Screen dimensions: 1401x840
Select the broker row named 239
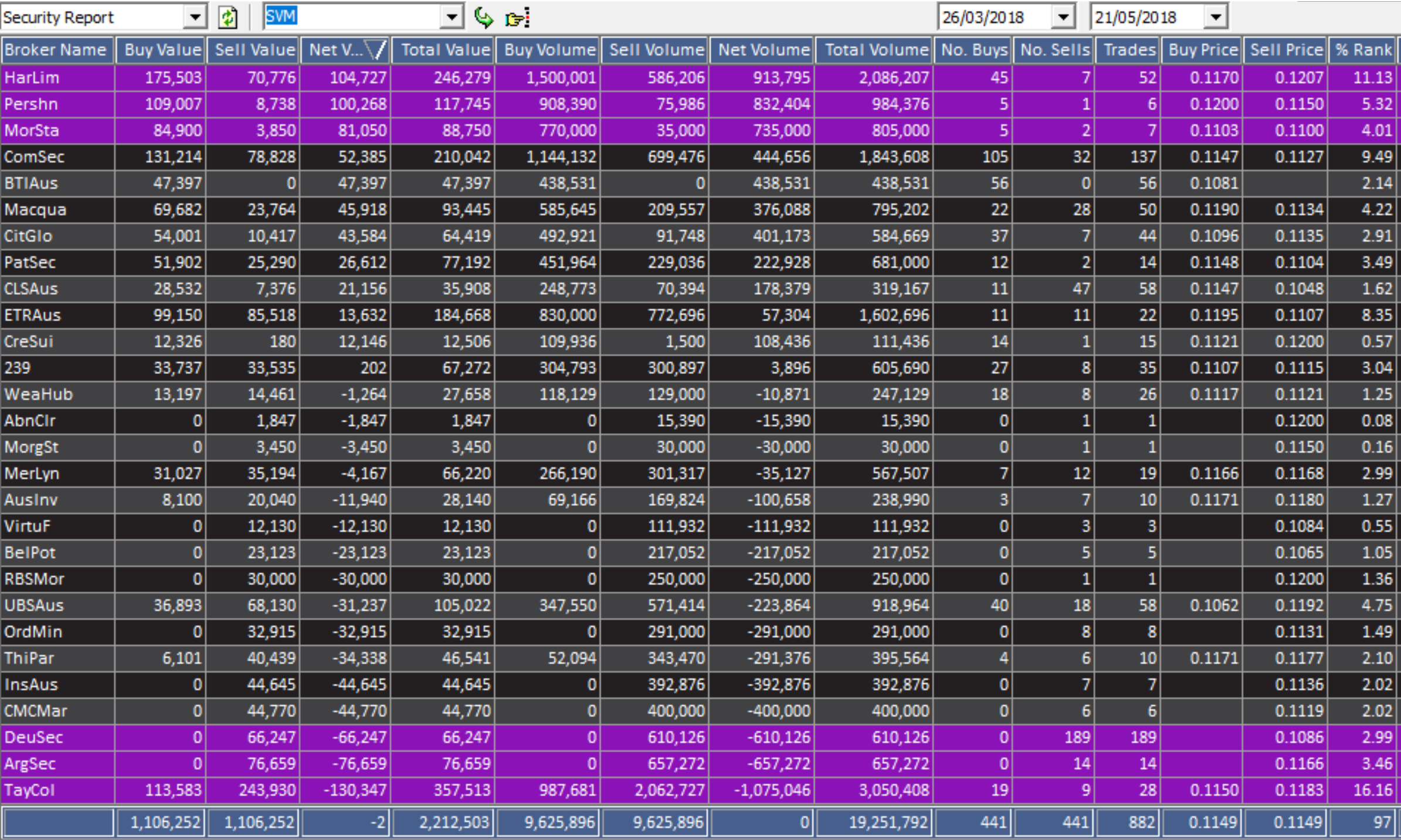tap(57, 368)
